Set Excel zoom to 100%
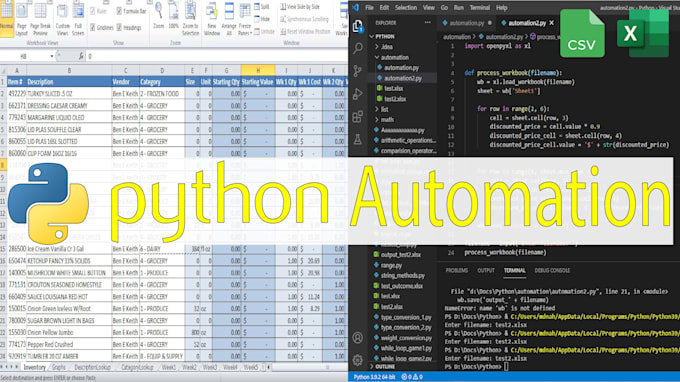The image size is (680, 382). [x=173, y=16]
